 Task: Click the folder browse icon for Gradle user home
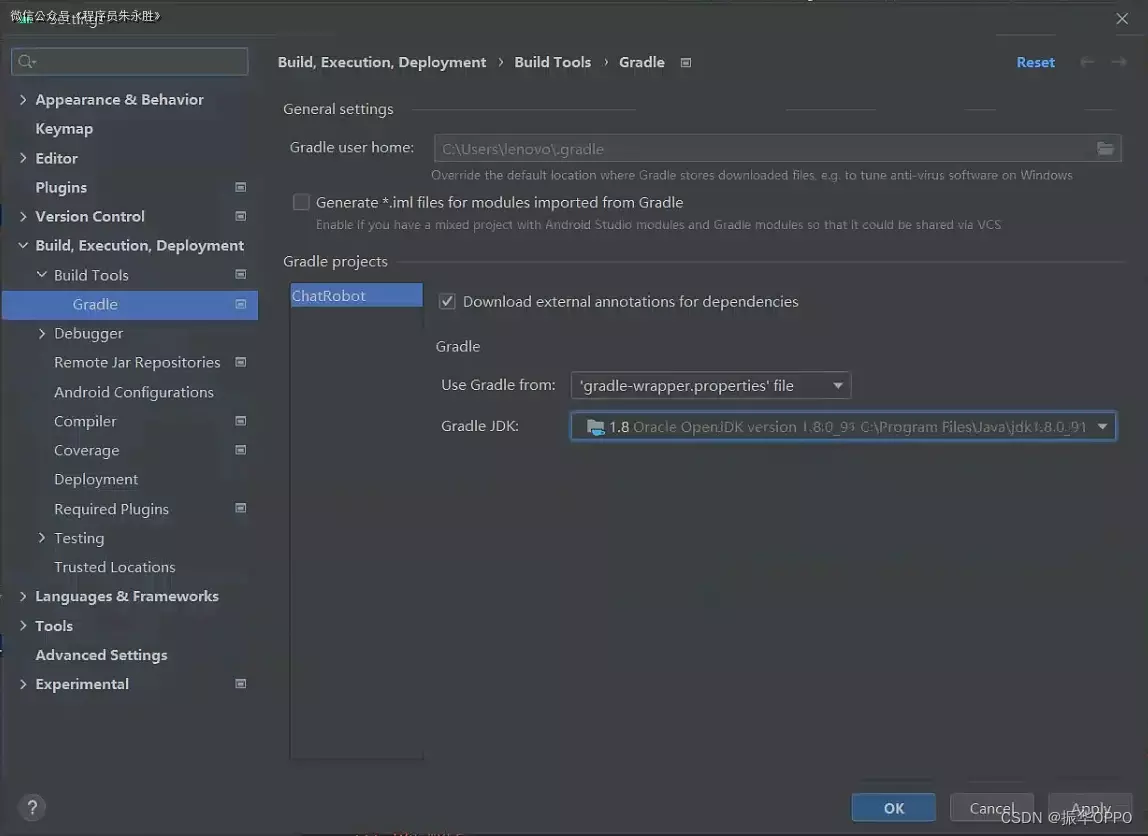tap(1105, 149)
